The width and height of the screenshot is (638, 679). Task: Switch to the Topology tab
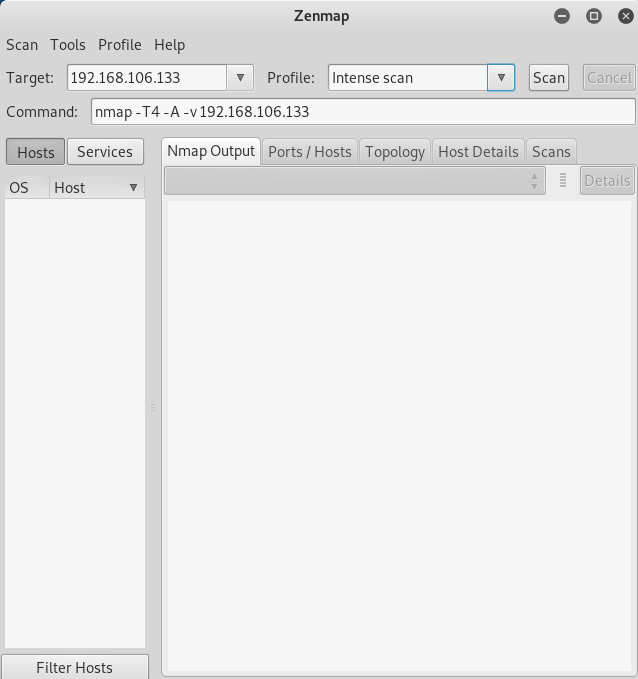point(395,152)
